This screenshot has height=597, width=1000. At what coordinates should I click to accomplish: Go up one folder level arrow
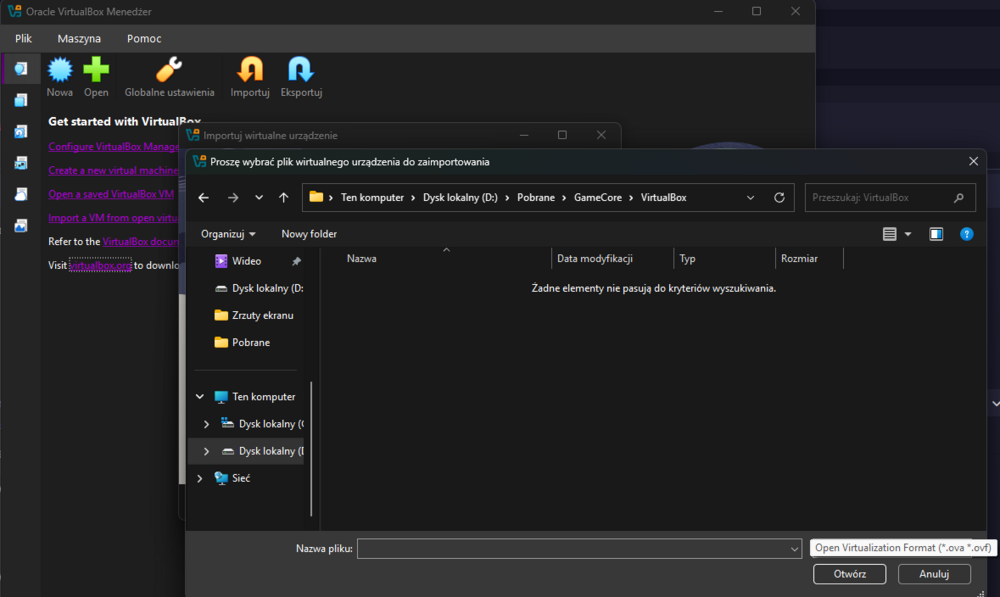click(x=284, y=198)
